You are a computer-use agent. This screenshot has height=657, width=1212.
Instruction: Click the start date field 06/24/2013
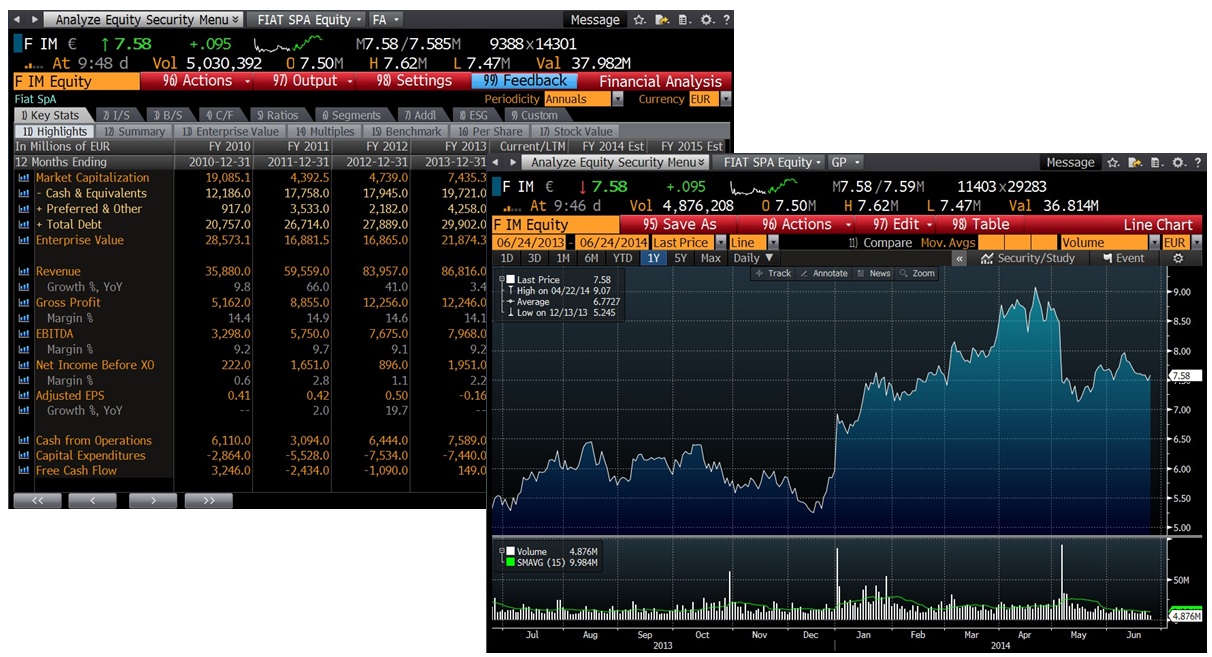coord(529,243)
